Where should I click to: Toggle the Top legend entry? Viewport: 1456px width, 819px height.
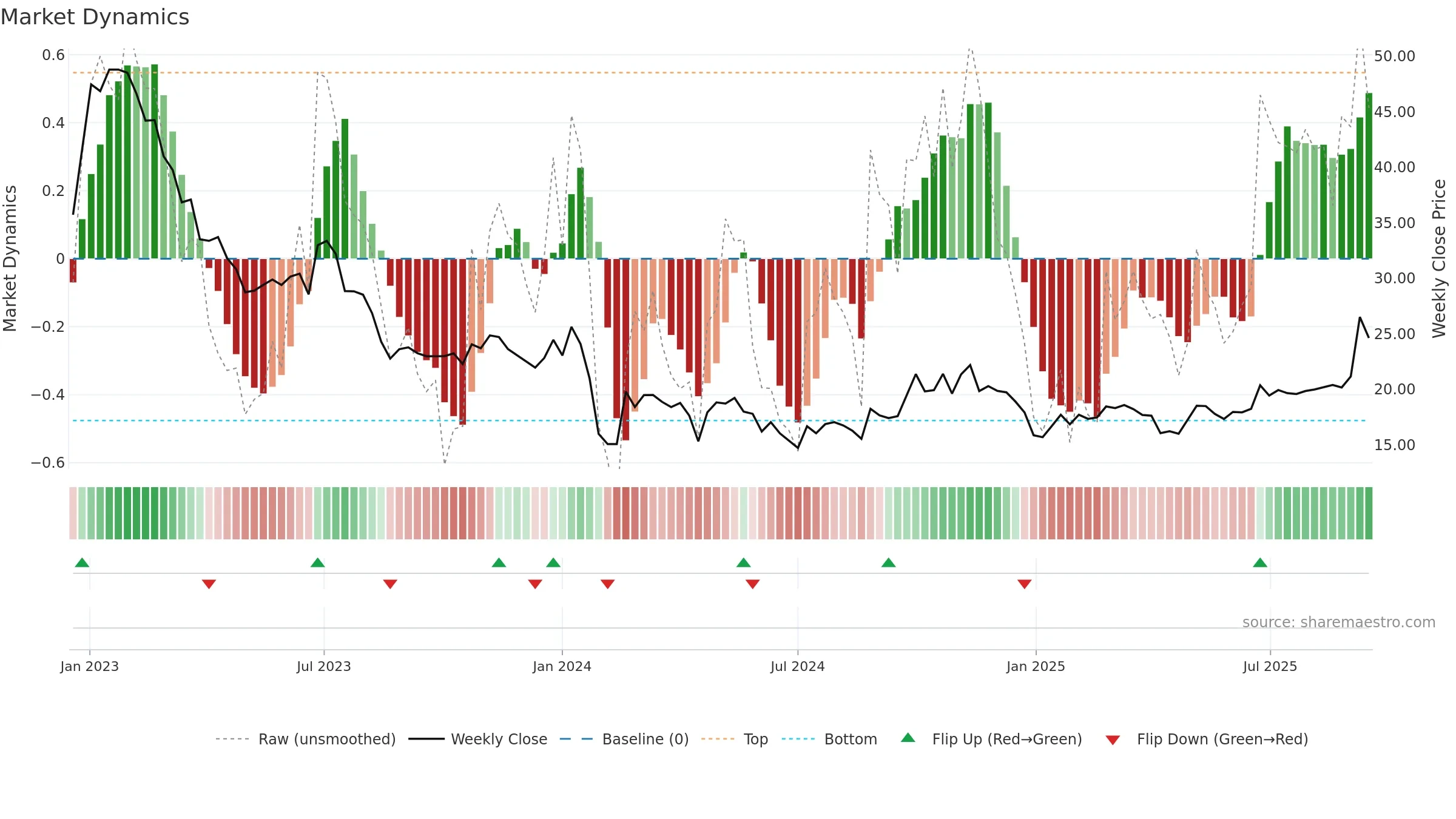[x=735, y=739]
